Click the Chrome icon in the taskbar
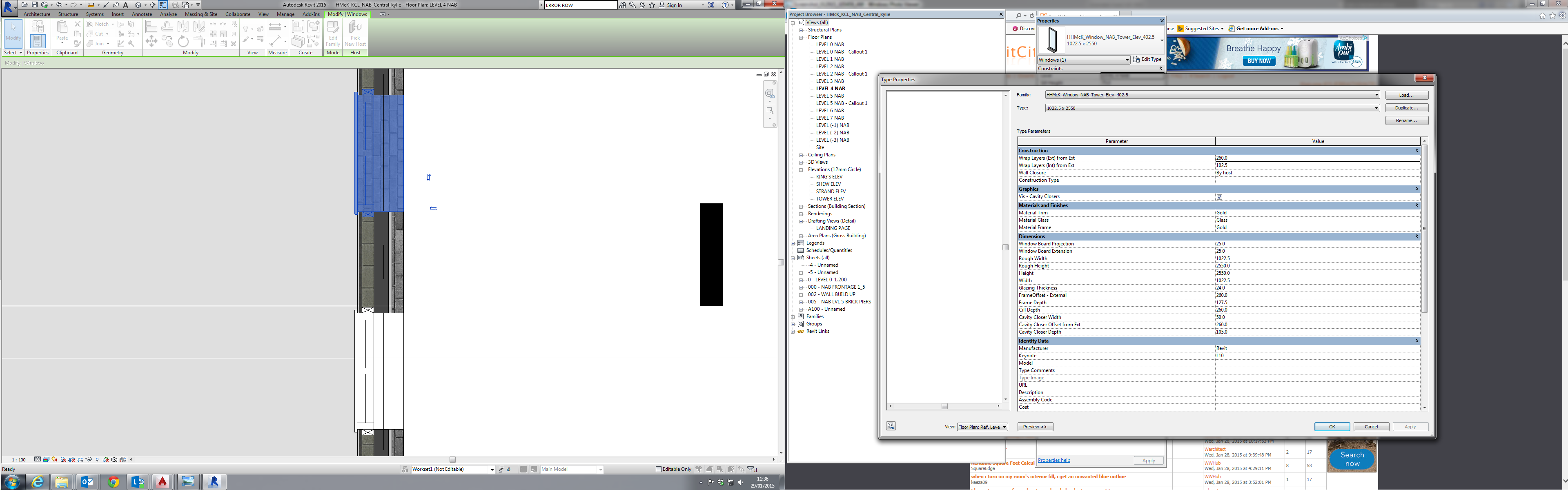 (113, 481)
